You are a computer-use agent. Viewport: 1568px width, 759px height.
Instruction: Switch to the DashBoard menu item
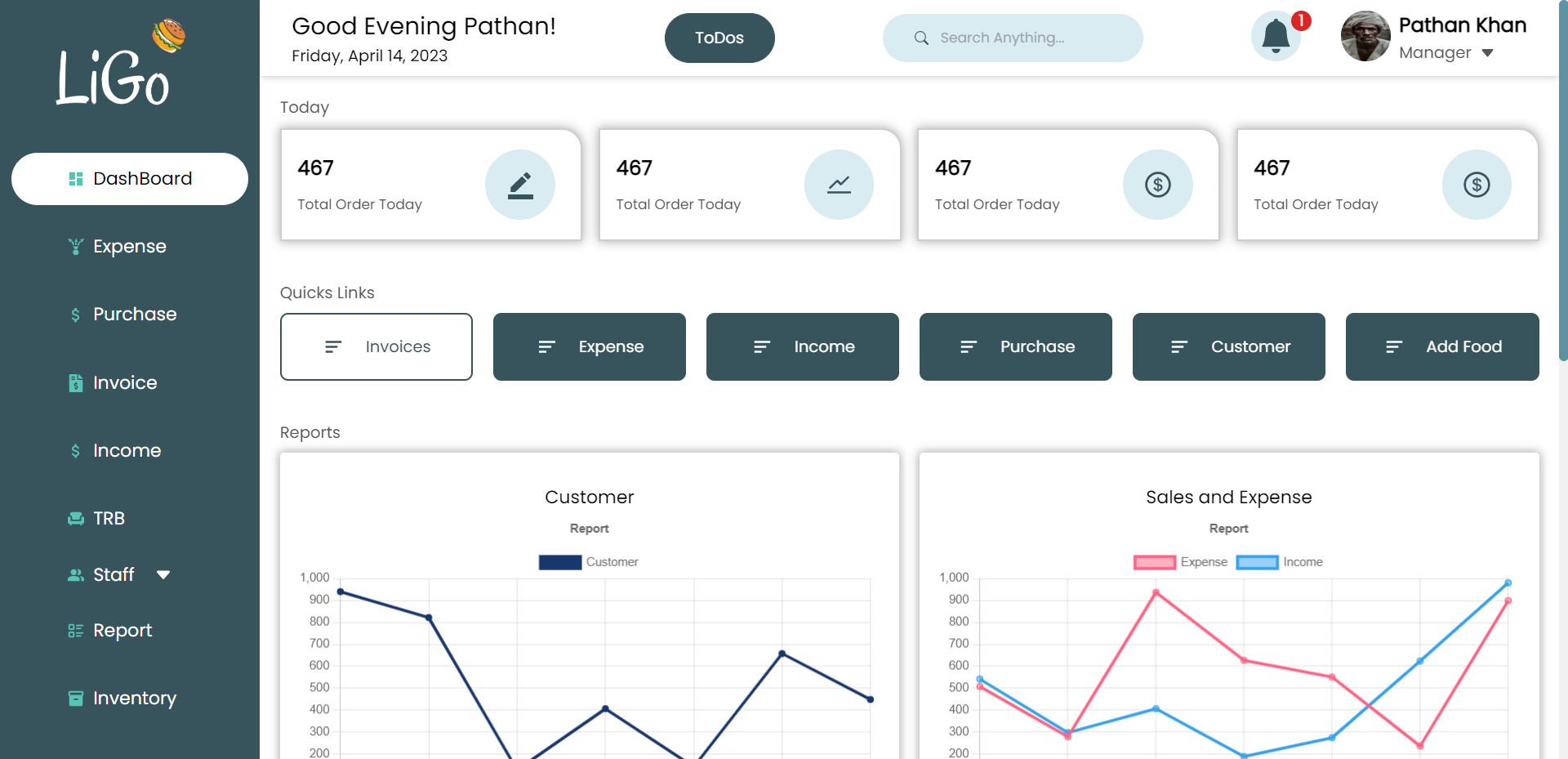tap(129, 178)
